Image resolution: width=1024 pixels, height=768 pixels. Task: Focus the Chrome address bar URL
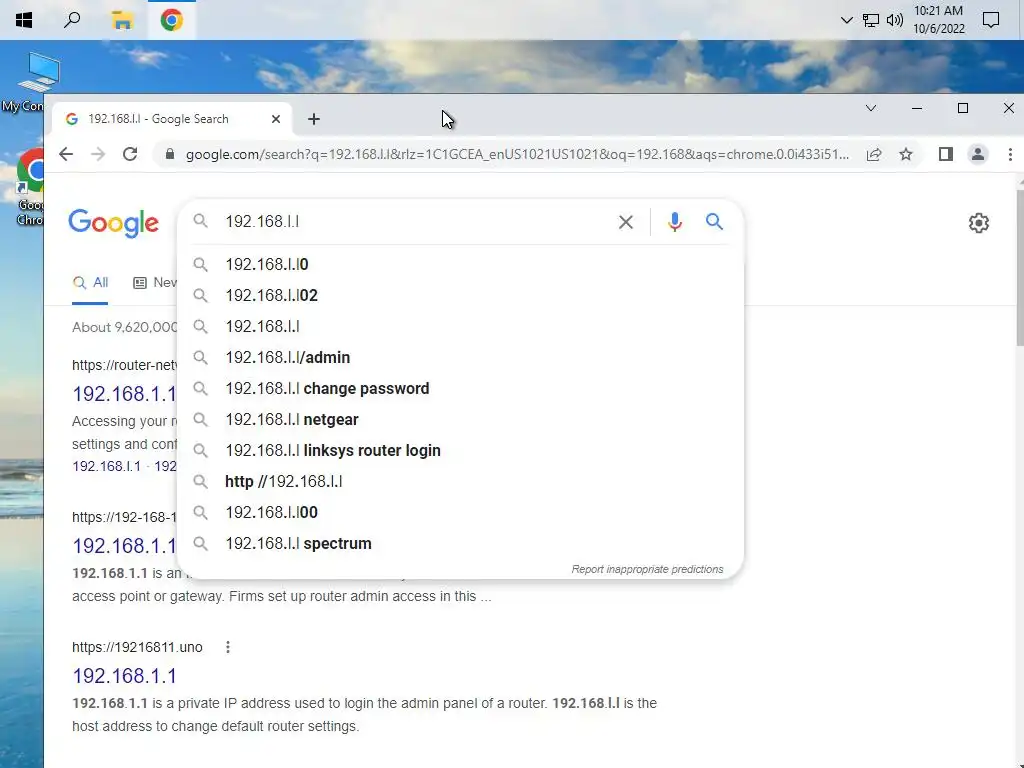click(x=517, y=154)
